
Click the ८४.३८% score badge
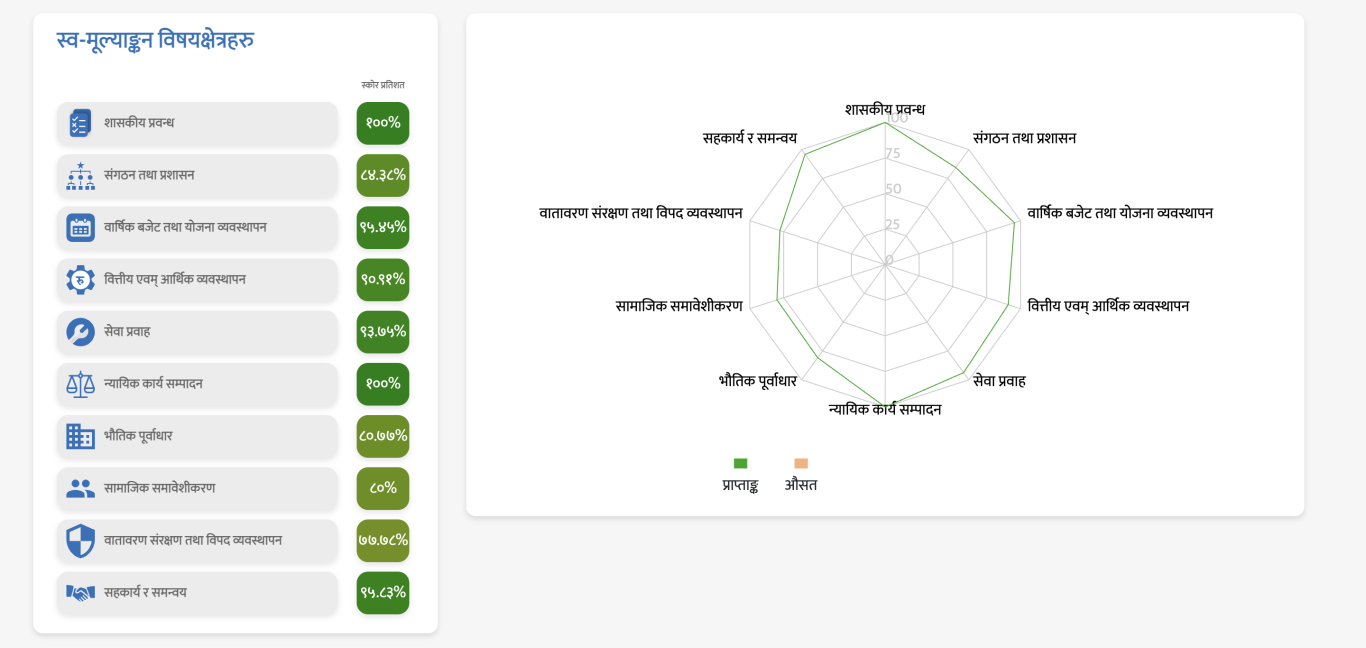tap(383, 175)
